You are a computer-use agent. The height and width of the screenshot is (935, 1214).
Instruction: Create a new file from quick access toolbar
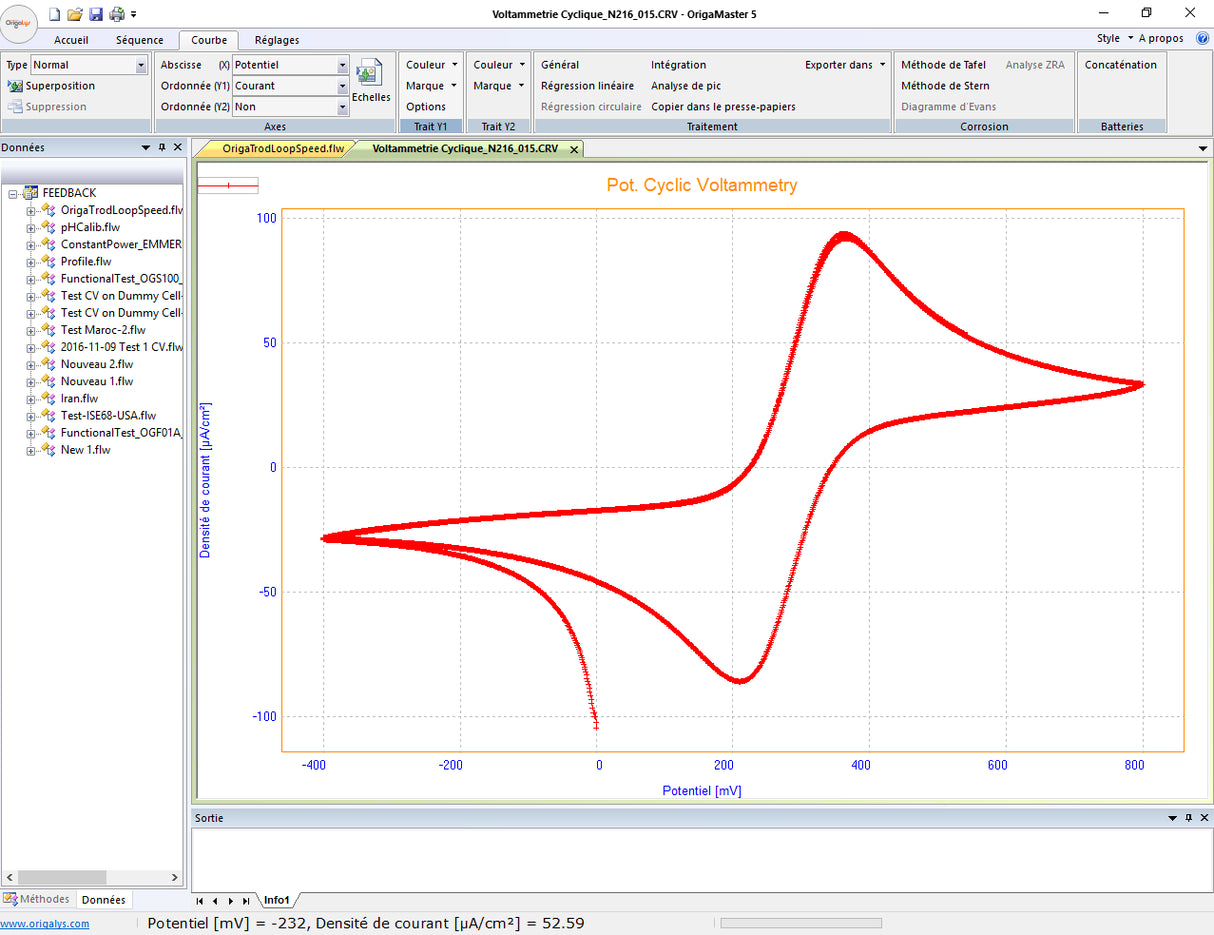pos(56,14)
